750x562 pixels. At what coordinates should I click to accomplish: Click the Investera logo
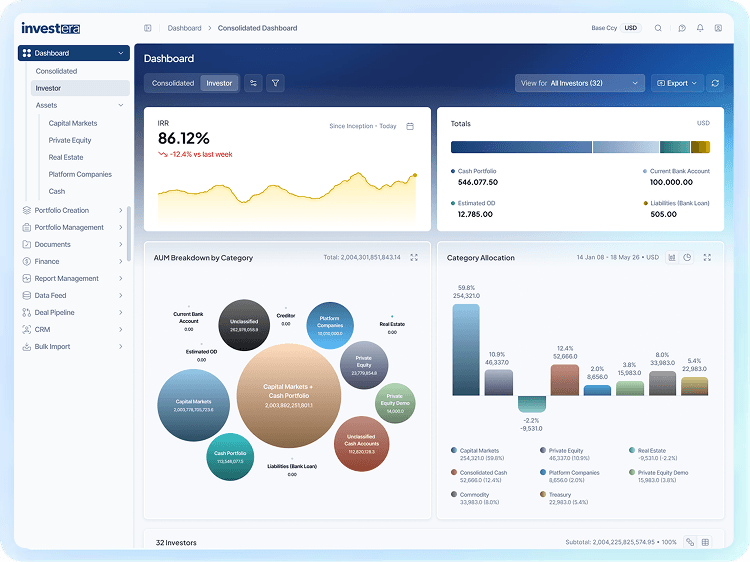[51, 28]
